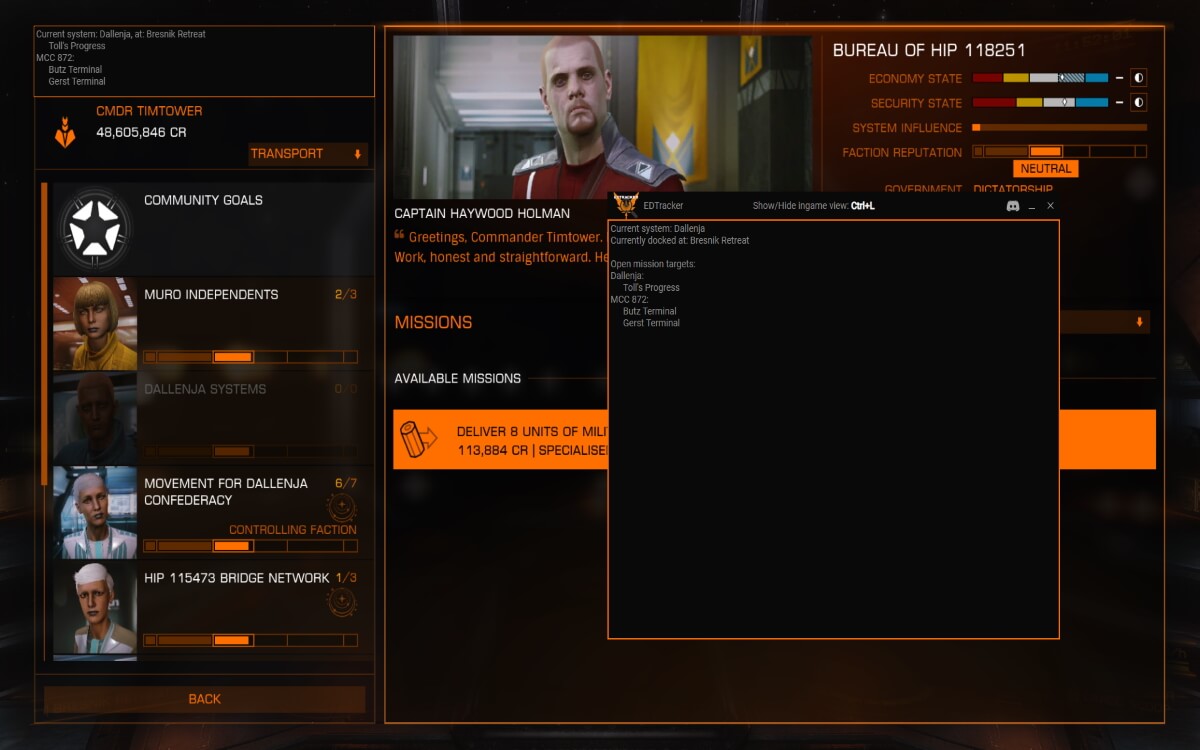Select the Community Goals emblem icon

pyautogui.click(x=95, y=227)
